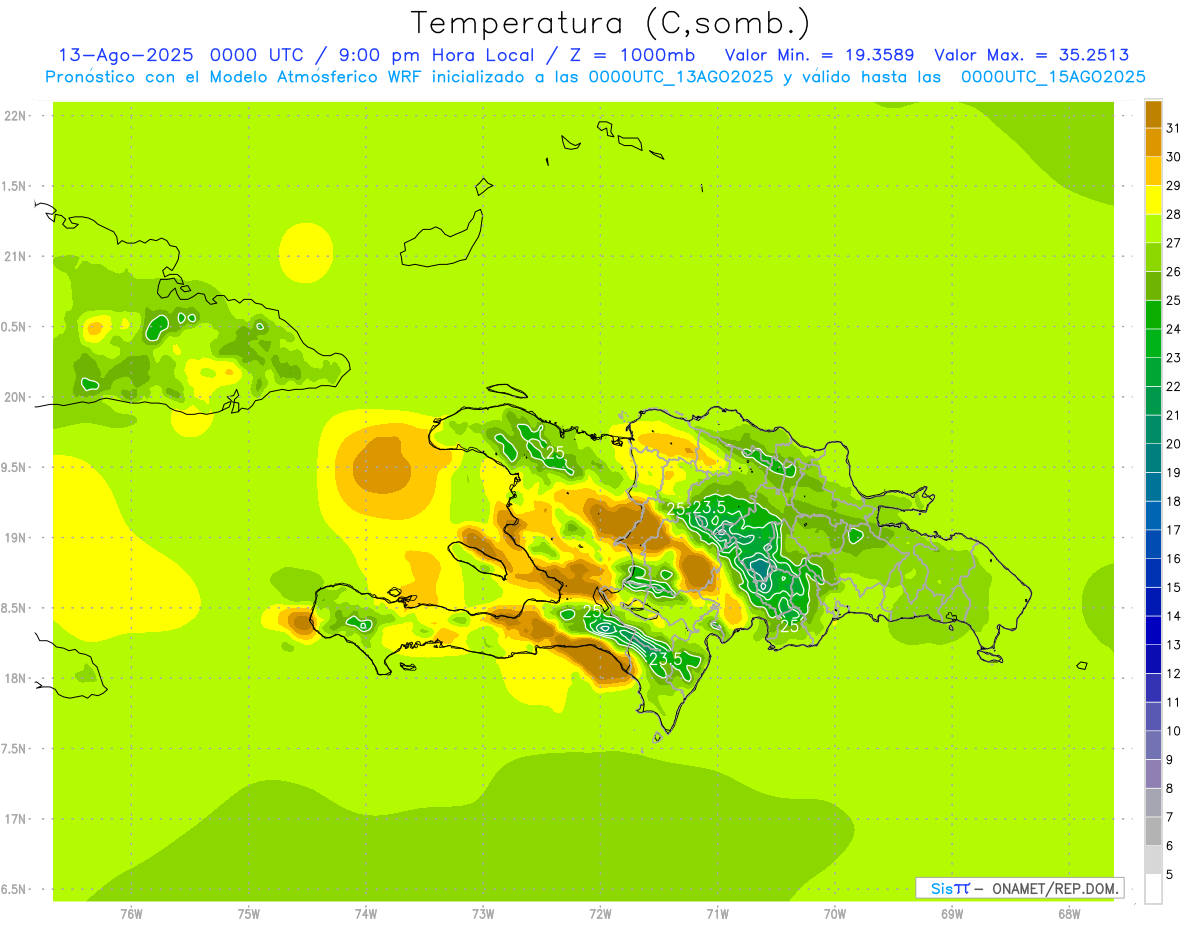Screen dimensions: 1200x927
Task: Click the teal swatch between 19 and 20
Action: [1153, 458]
